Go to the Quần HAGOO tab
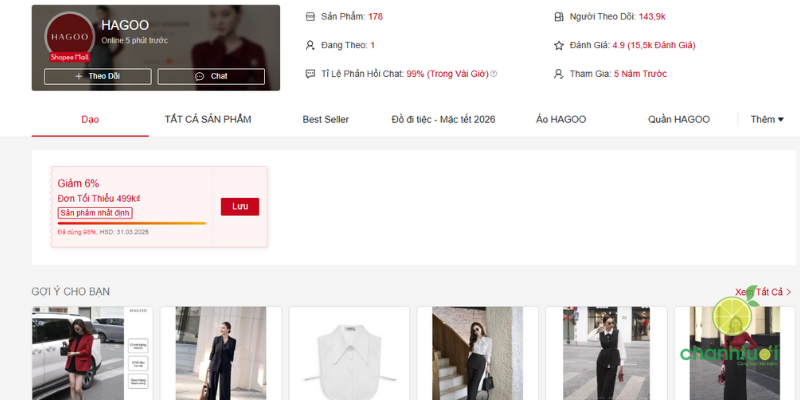800x400 pixels. tap(678, 120)
